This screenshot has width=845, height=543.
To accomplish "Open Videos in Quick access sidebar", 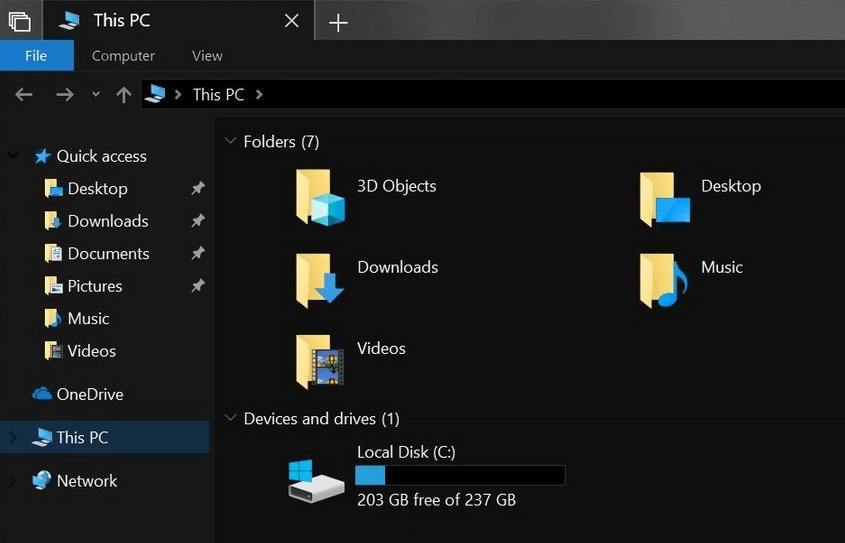I will pos(80,351).
